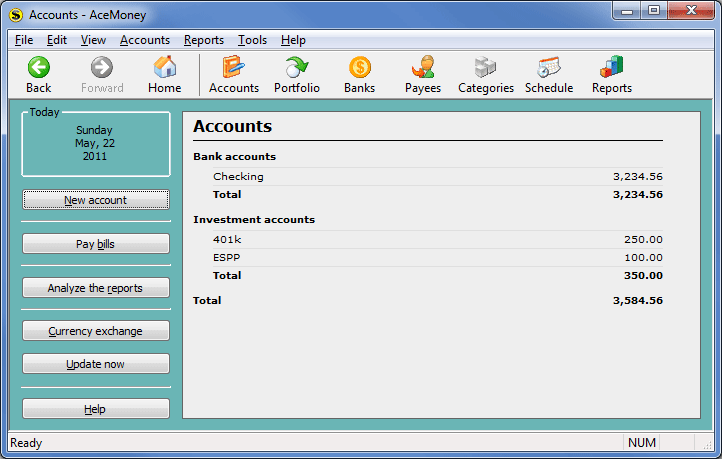Click the Investment accounts heading
The height and width of the screenshot is (459, 722).
click(254, 220)
